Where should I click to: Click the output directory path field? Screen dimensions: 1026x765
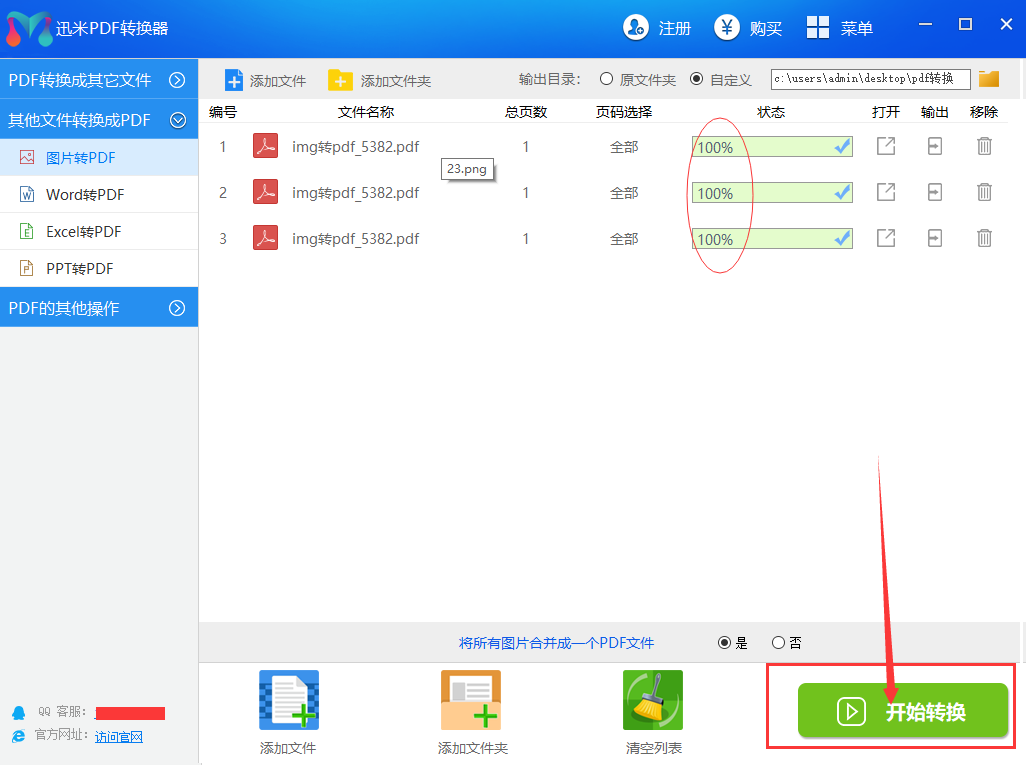pyautogui.click(x=870, y=79)
